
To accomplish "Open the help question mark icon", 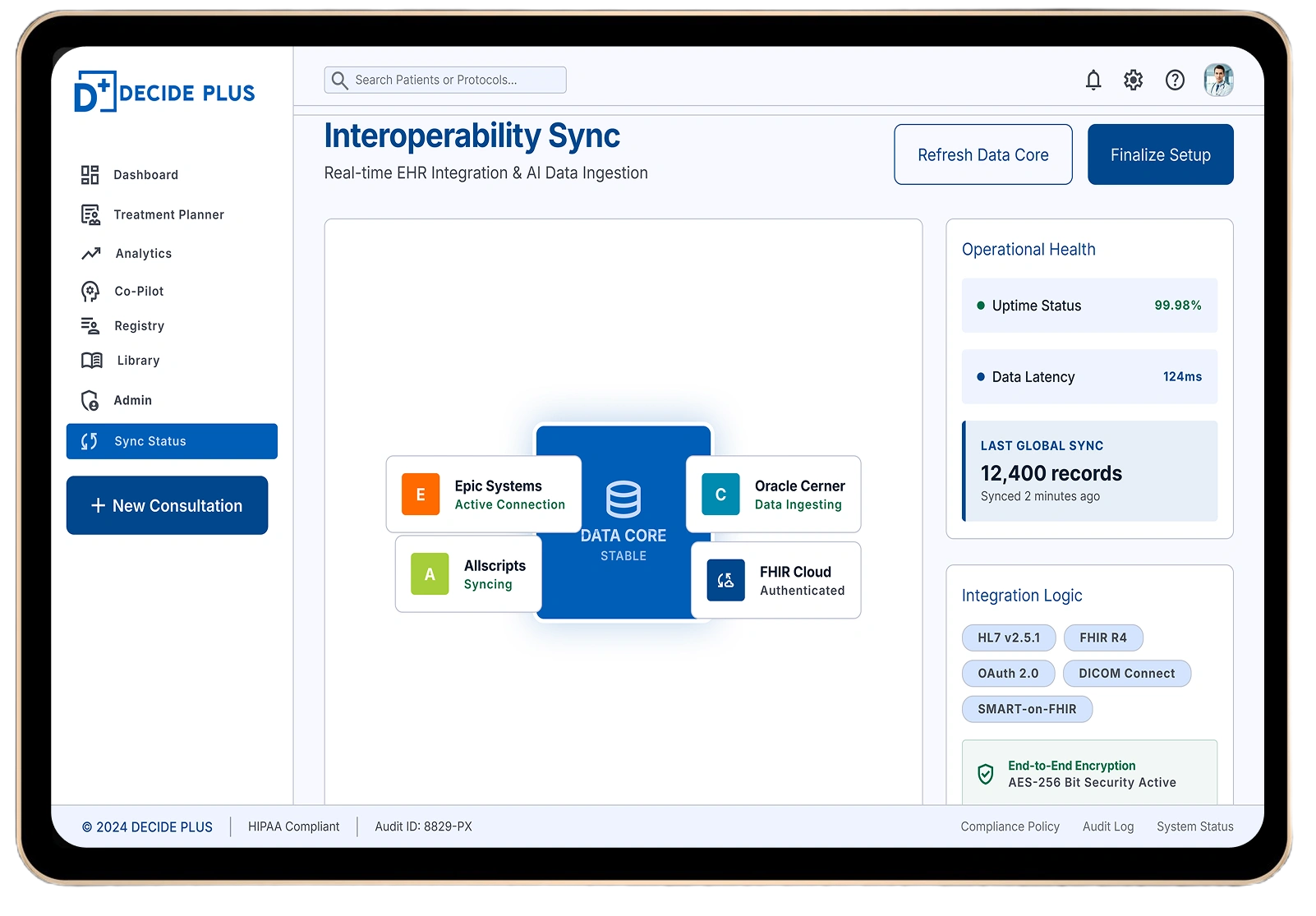I will [1175, 80].
